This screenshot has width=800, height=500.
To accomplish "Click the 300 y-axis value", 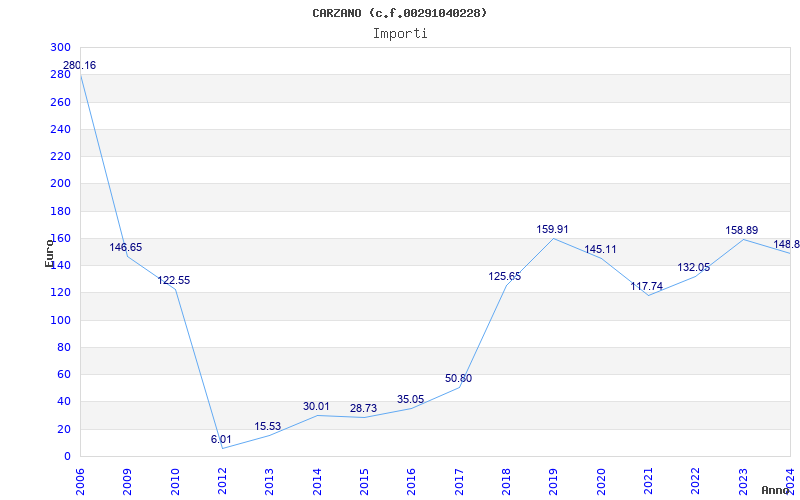I will pyautogui.click(x=60, y=47).
